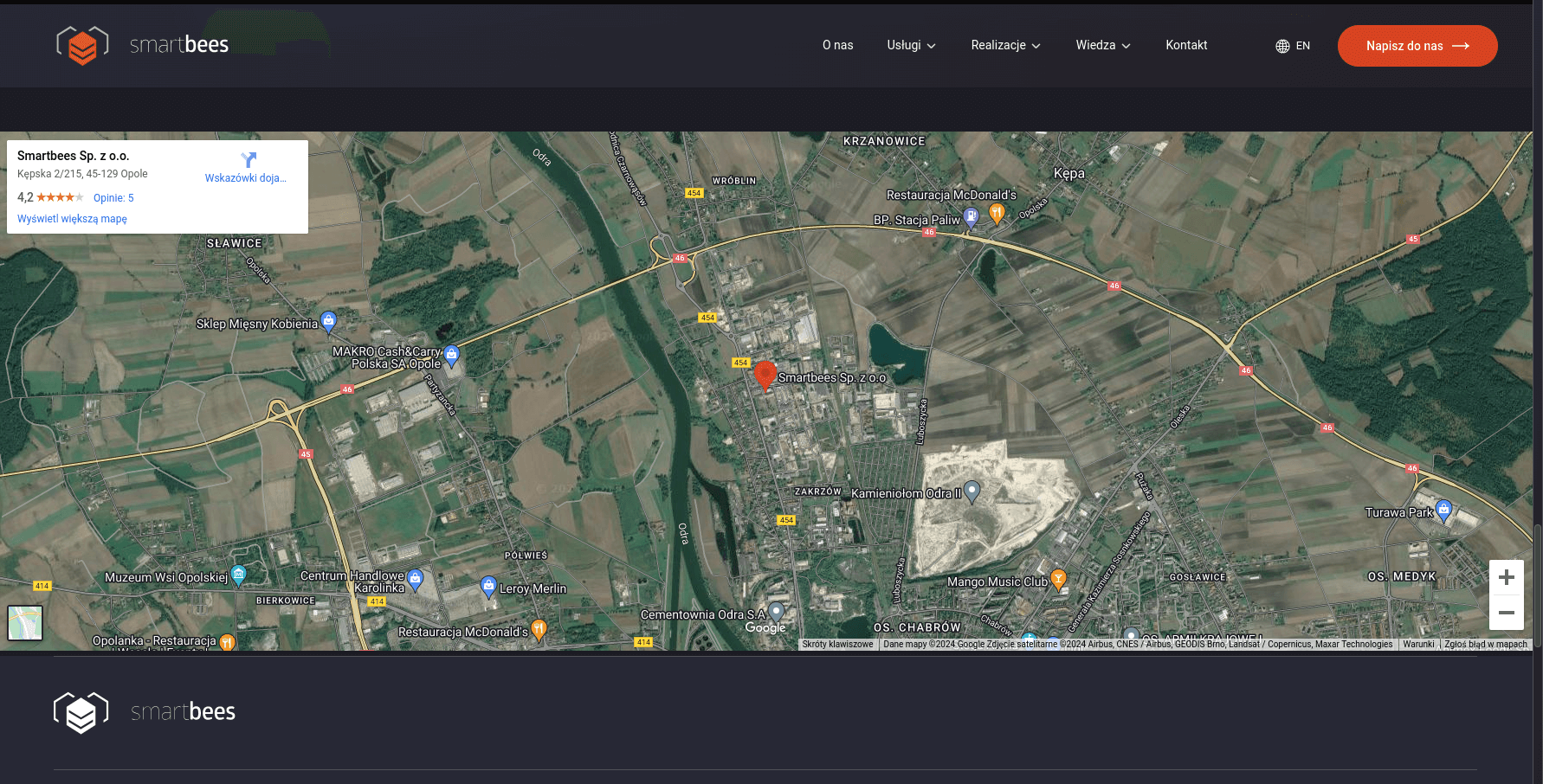
Task: Click the smartbees header logo
Action: coord(143,45)
